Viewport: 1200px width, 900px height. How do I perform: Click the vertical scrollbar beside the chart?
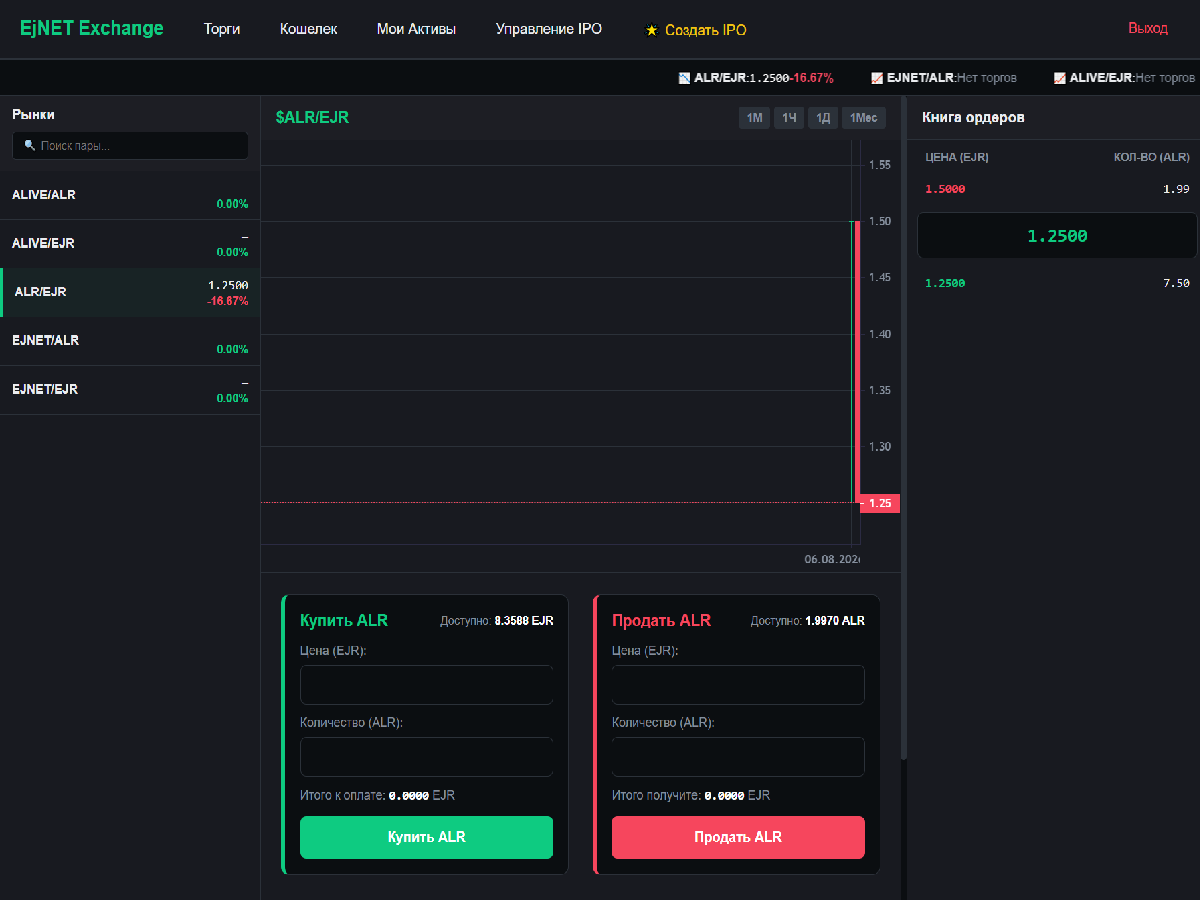pyautogui.click(x=904, y=428)
